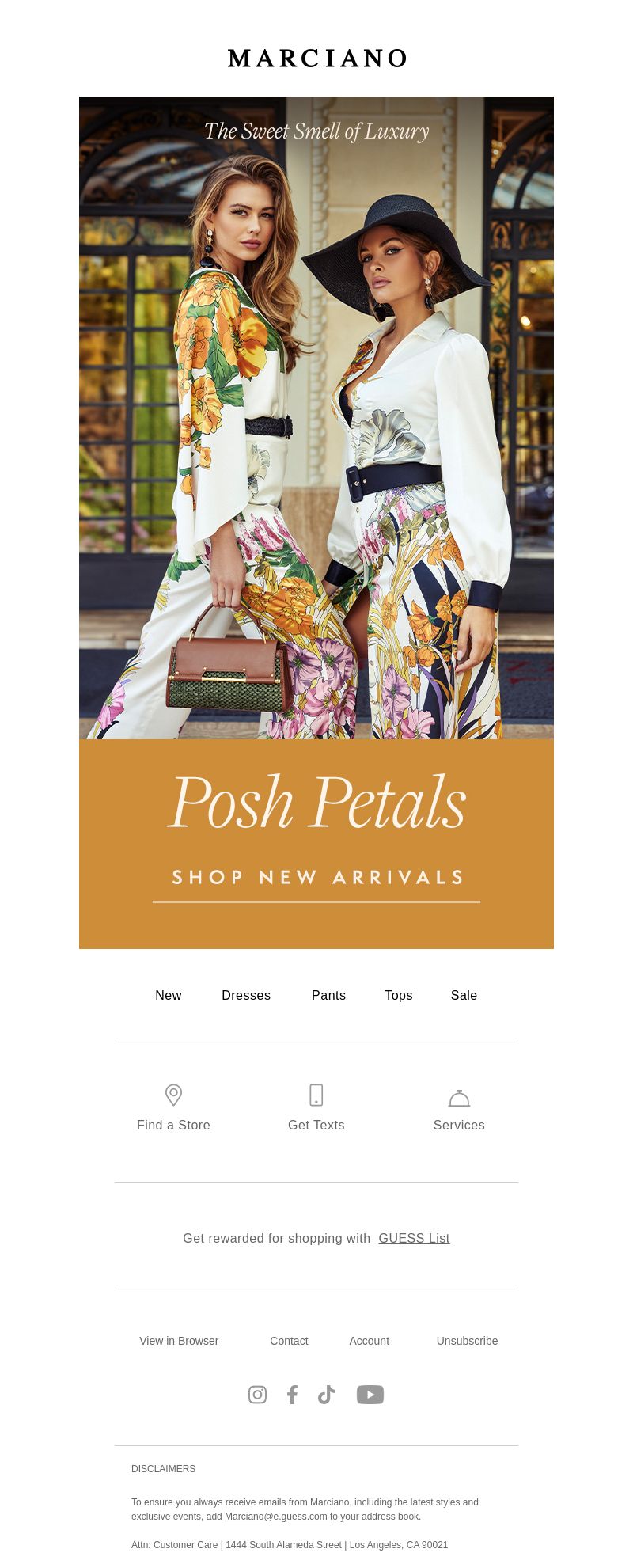Click the Services bell icon
Screen dimensions: 633x1568
coord(459,1098)
